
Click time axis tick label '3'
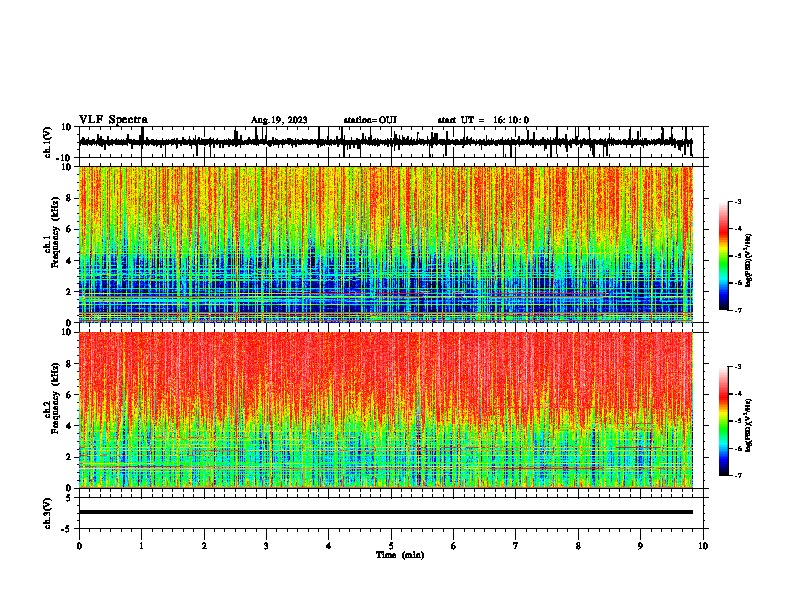coord(266,546)
